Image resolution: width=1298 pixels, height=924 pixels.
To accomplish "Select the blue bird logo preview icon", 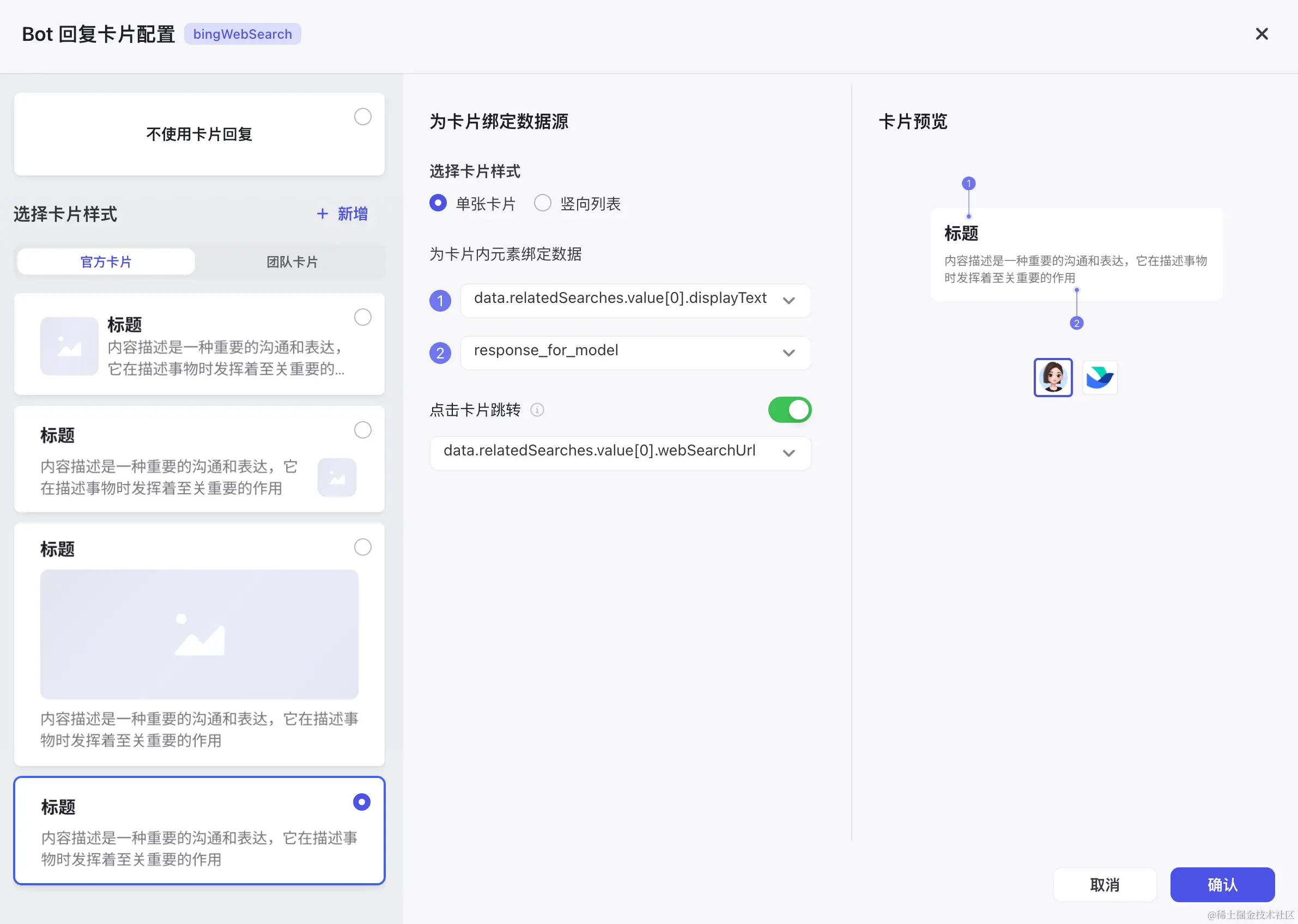I will pyautogui.click(x=1099, y=377).
